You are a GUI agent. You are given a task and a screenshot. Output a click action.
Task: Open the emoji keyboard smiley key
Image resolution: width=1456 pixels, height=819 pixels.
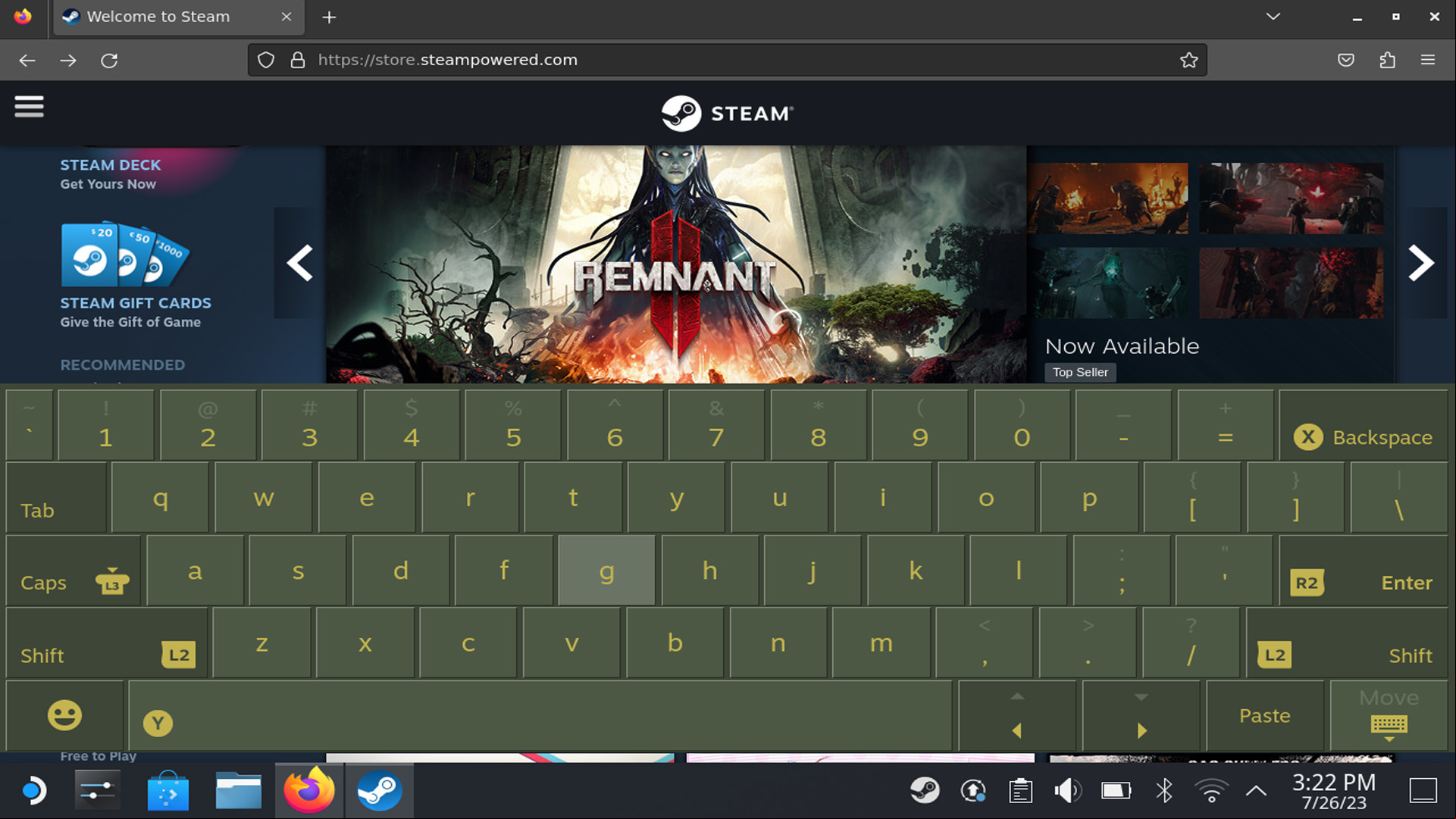coord(64,715)
